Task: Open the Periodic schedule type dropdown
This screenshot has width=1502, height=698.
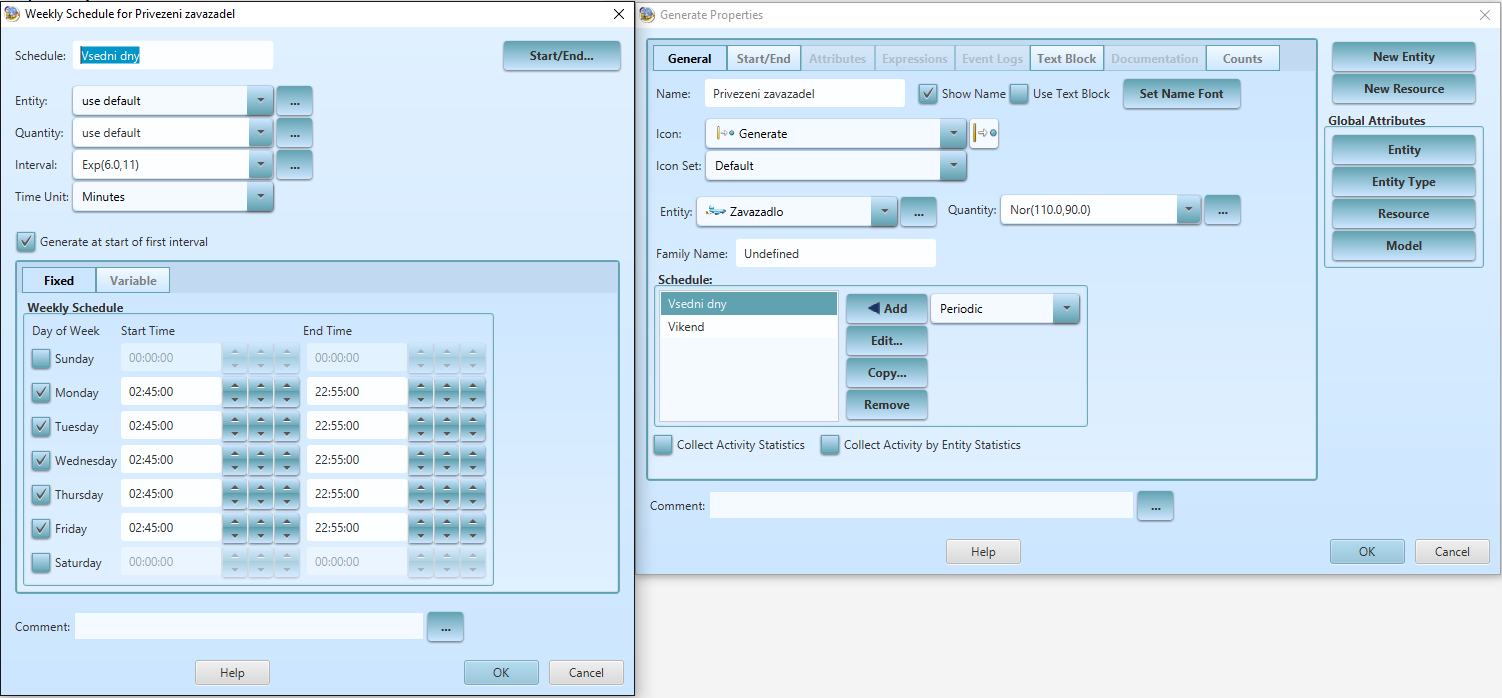Action: point(1066,309)
